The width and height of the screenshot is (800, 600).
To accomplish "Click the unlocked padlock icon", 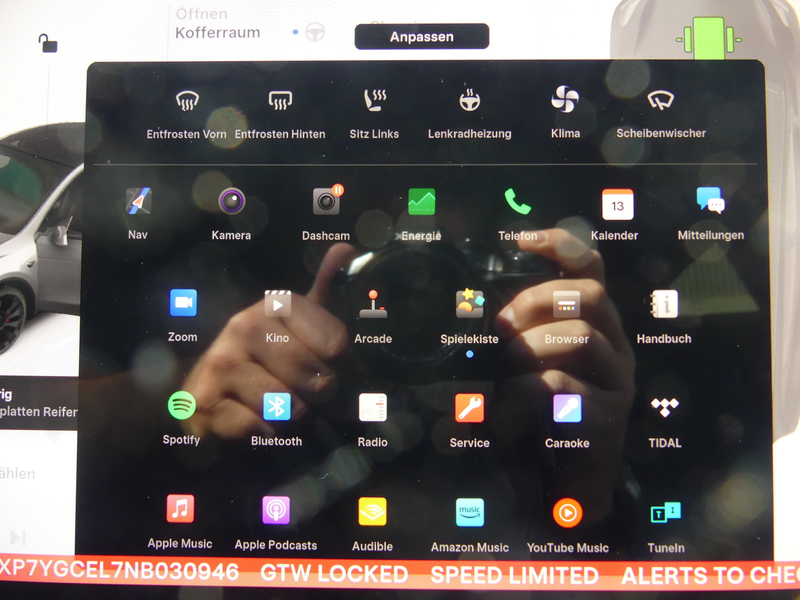I will click(x=48, y=43).
